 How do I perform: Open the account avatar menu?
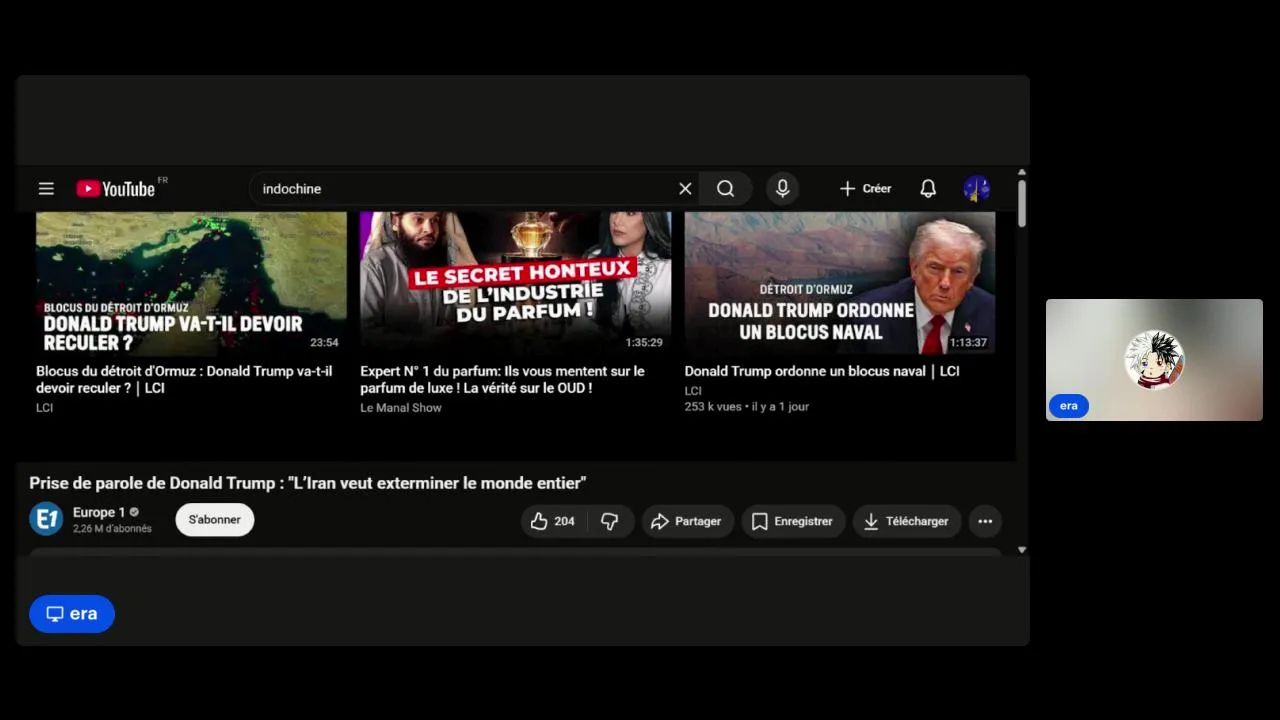point(977,189)
